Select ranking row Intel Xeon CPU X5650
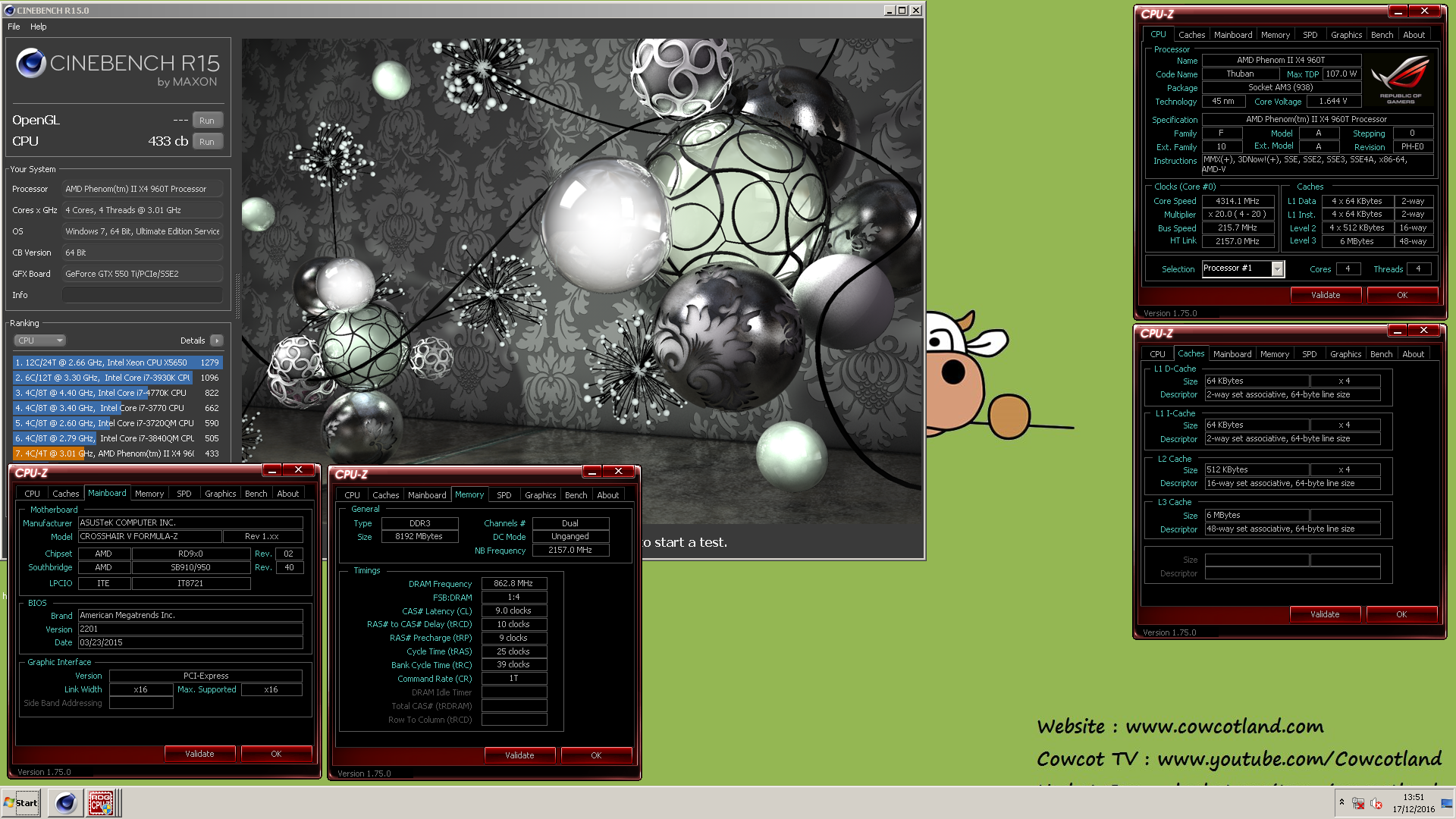Image resolution: width=1456 pixels, height=819 pixels. 118,362
